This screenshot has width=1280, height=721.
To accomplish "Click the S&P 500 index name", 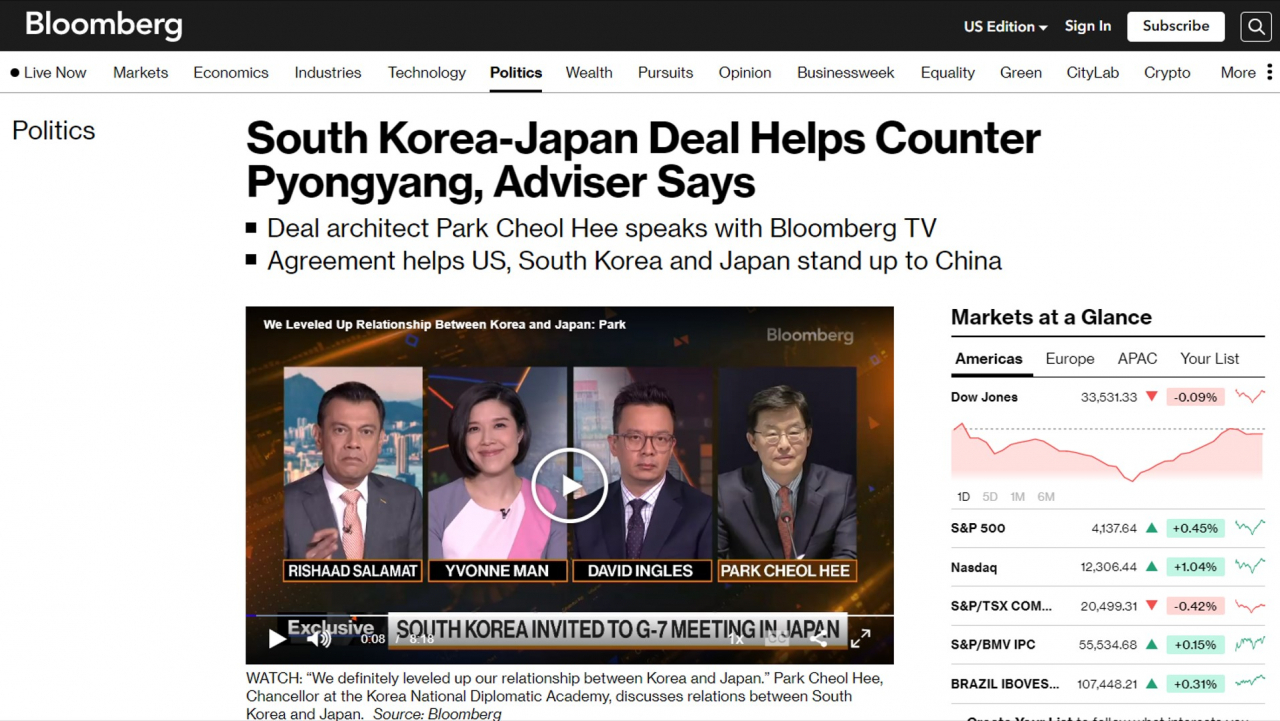I will pyautogui.click(x=978, y=528).
